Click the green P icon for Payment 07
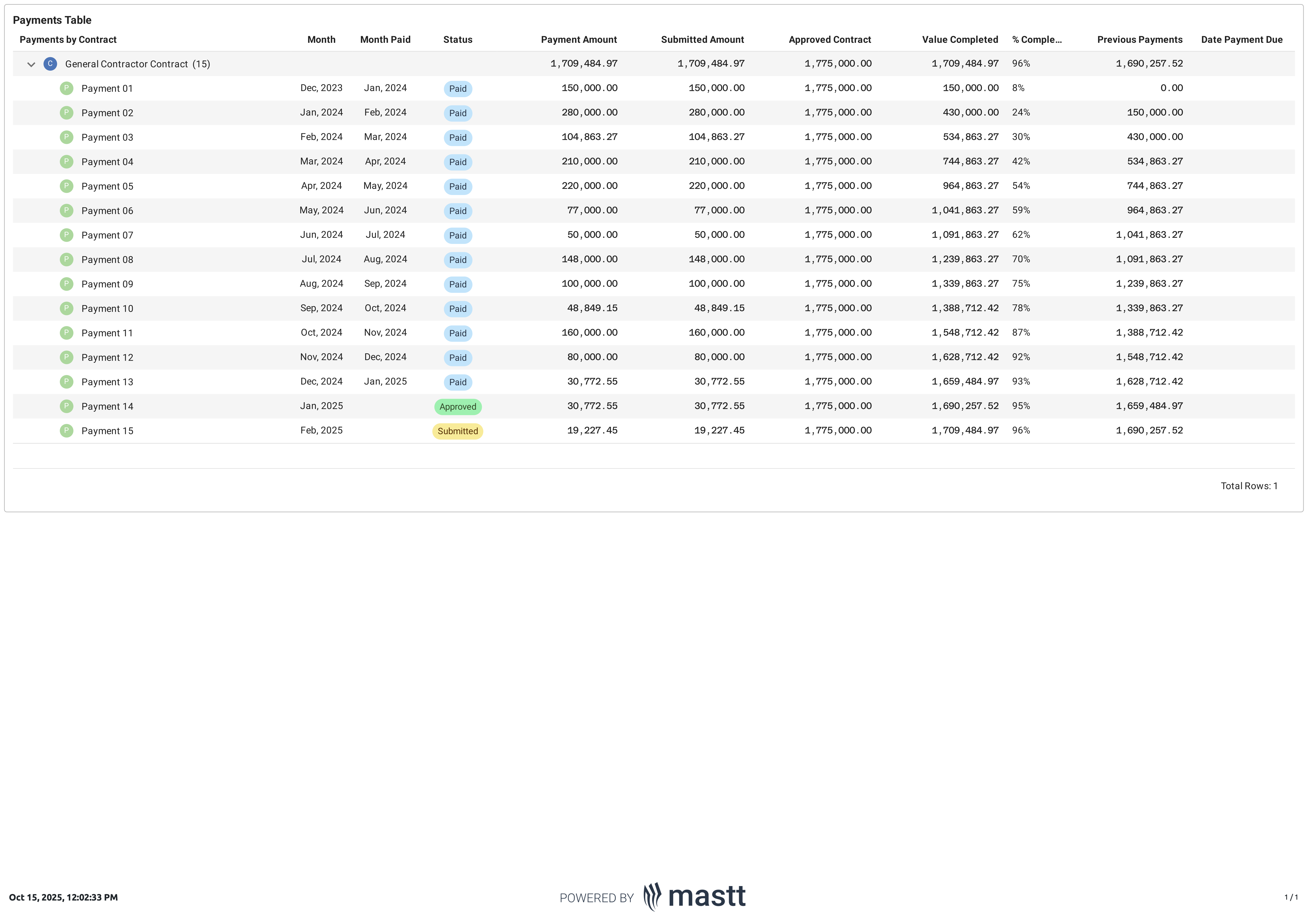This screenshot has width=1308, height=924. pos(67,235)
